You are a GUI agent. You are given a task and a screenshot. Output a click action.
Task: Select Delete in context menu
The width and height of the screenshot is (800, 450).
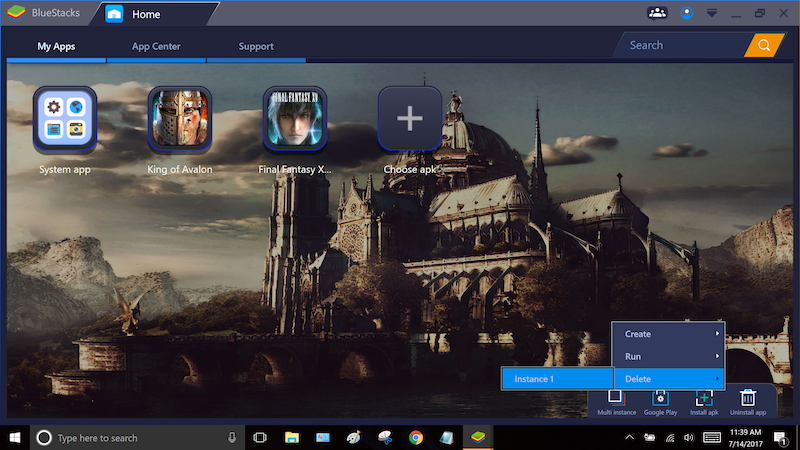[x=668, y=379]
